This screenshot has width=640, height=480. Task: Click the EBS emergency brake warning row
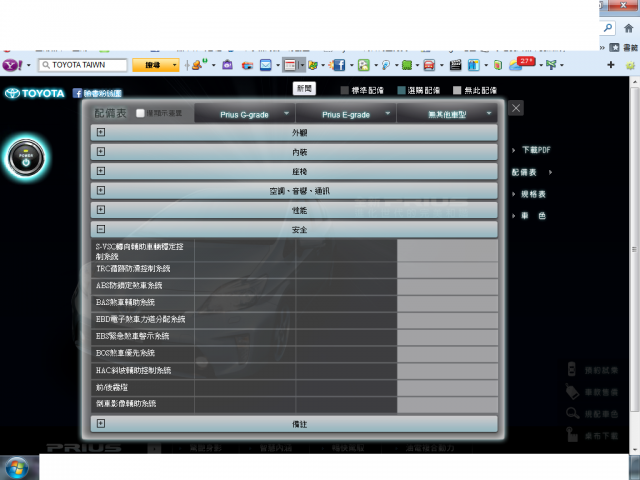pyautogui.click(x=132, y=336)
